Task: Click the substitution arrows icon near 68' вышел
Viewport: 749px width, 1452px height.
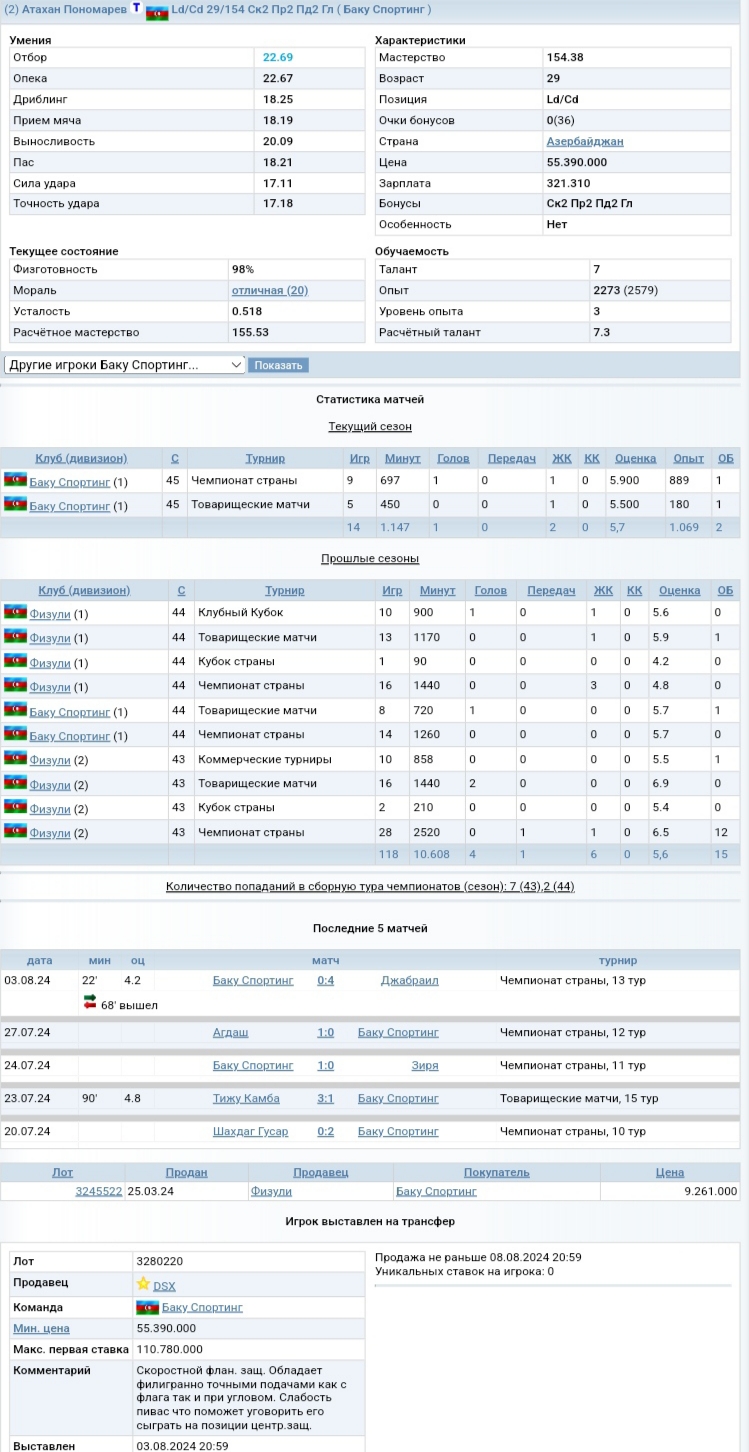Action: click(x=90, y=1001)
